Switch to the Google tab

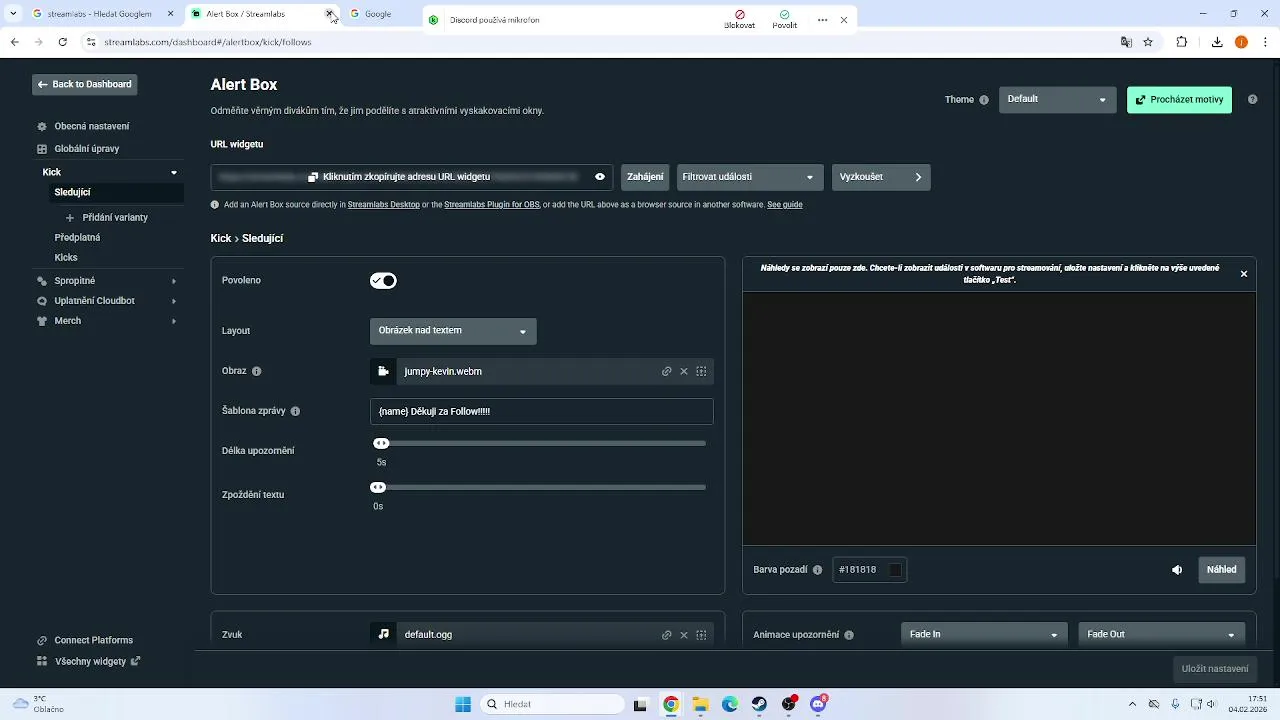coord(378,14)
